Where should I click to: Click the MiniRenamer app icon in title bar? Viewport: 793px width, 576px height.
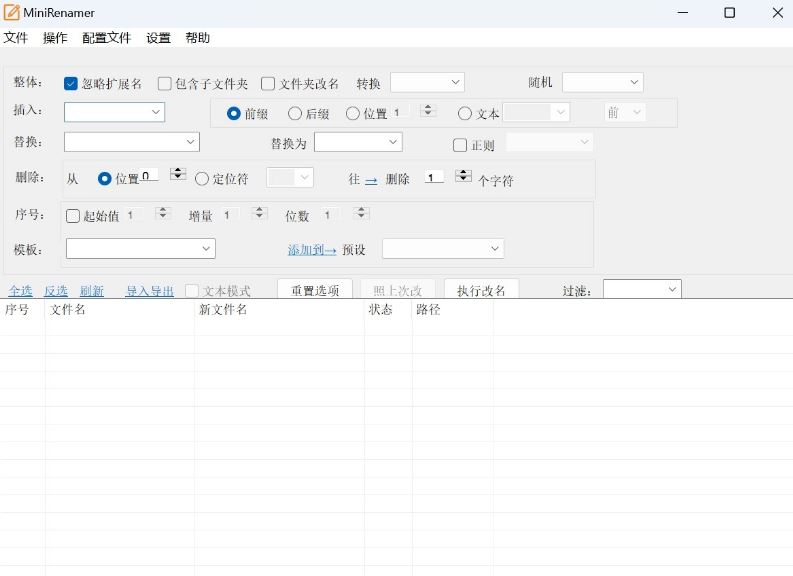pos(12,13)
